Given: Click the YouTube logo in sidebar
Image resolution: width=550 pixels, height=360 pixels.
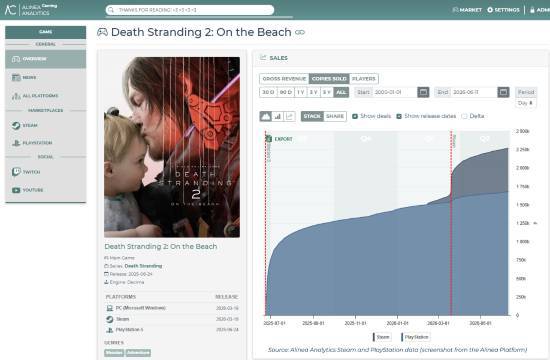Looking at the screenshot, I should point(16,190).
